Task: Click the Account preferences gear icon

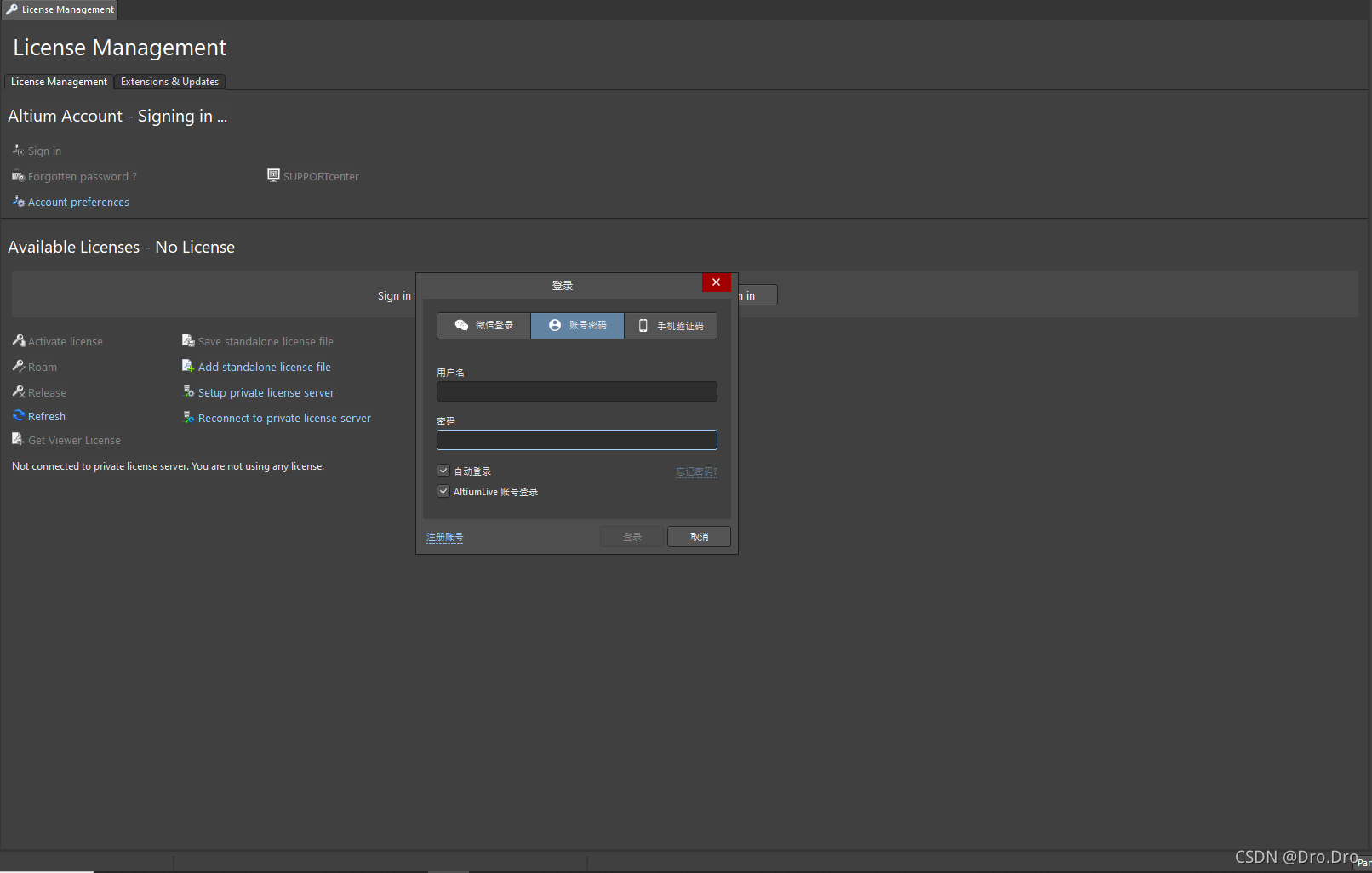Action: click(18, 202)
